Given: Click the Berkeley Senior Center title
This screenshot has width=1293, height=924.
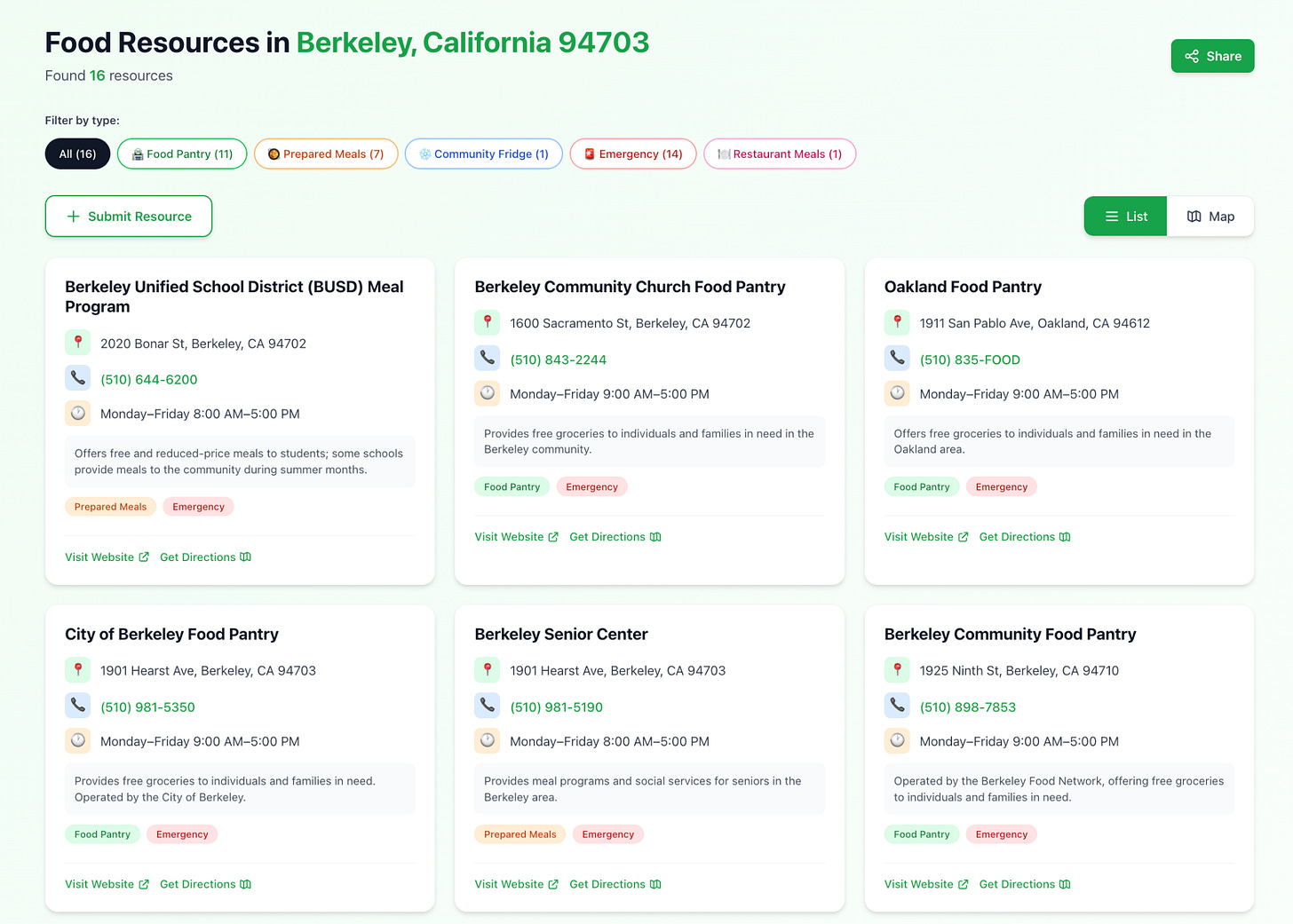Looking at the screenshot, I should coord(560,634).
